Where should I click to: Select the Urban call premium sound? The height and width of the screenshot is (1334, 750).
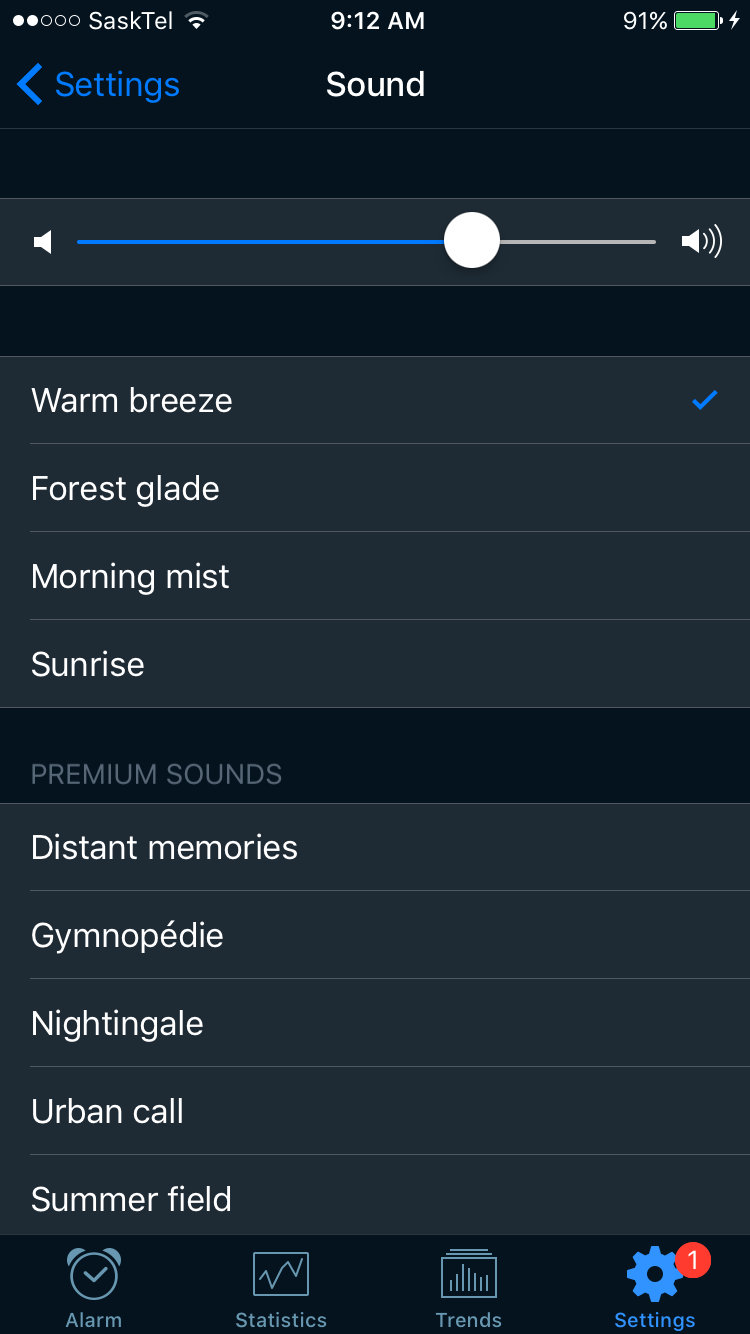tap(375, 1111)
